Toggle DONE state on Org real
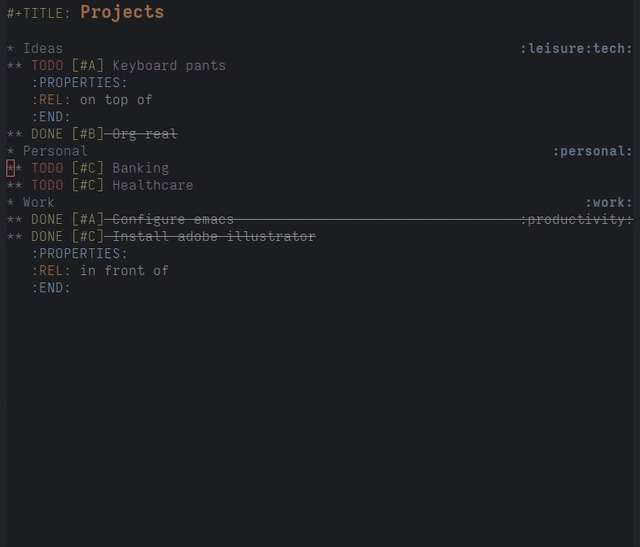Image resolution: width=640 pixels, height=547 pixels. (x=47, y=134)
